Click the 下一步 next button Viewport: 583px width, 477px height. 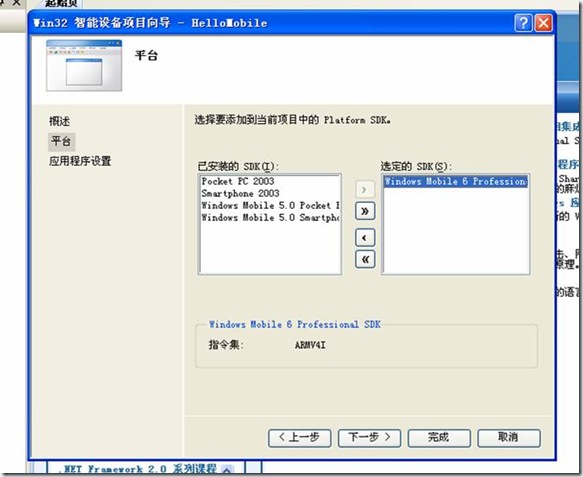(x=369, y=438)
